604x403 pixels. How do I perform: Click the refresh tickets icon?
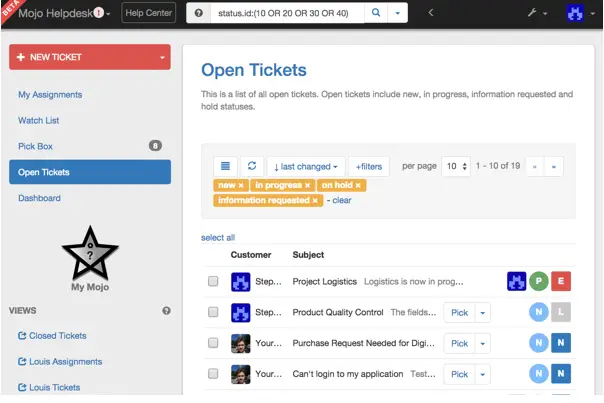252,166
